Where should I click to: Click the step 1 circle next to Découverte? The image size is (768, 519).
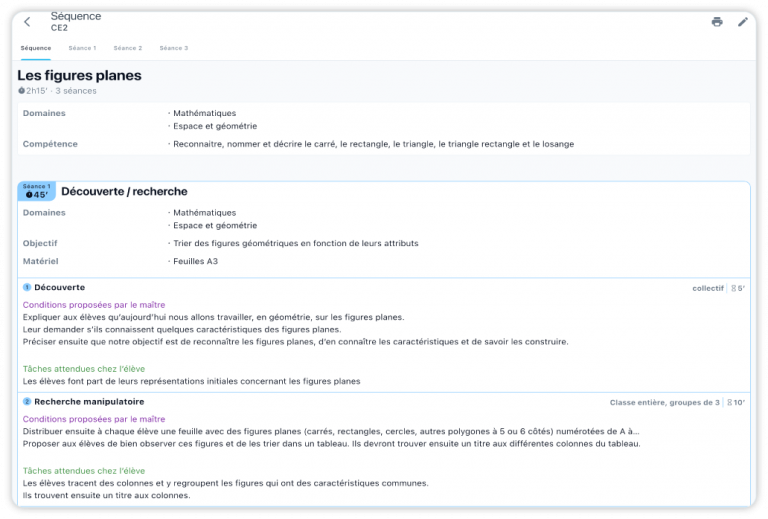27,287
